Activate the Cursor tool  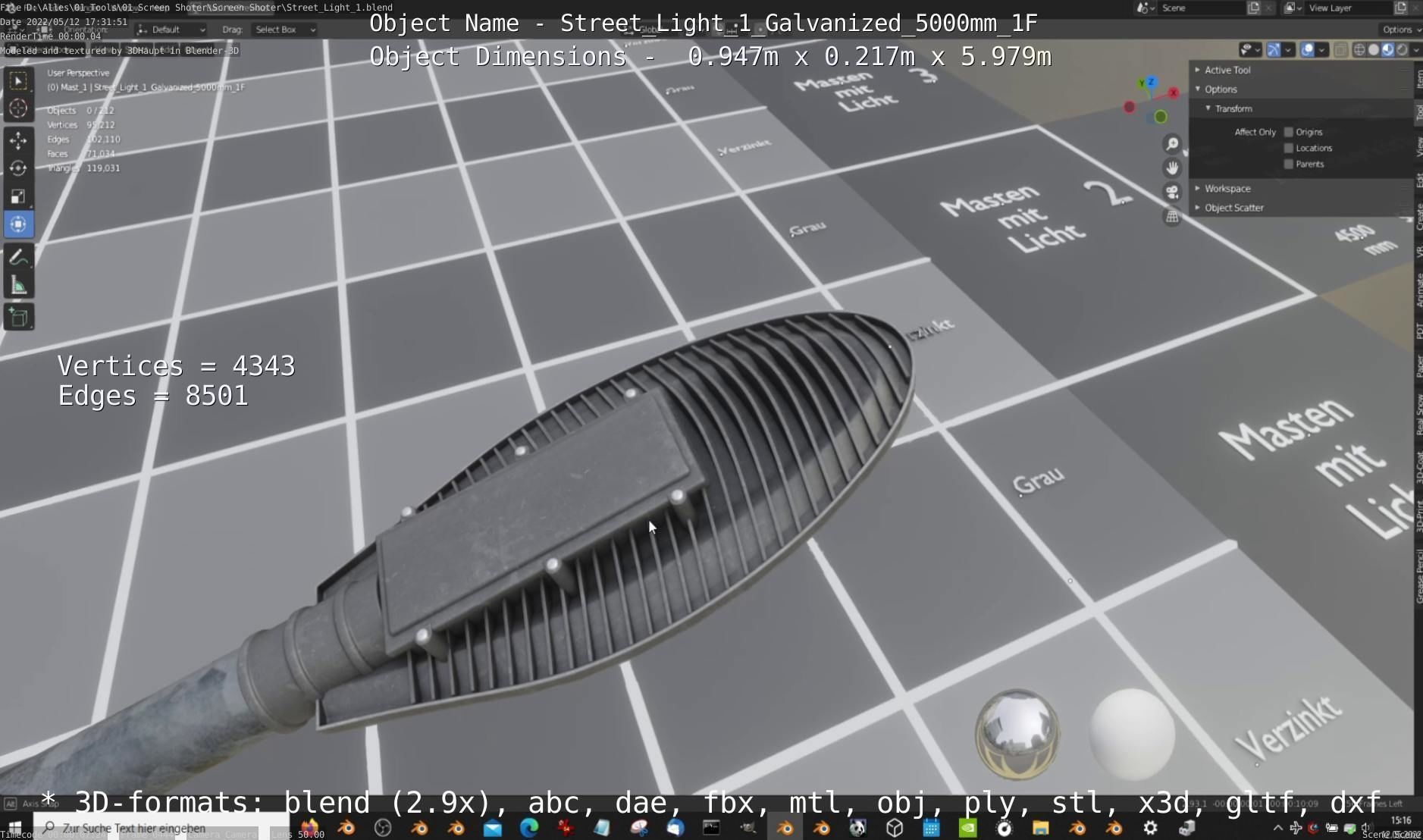coord(19,108)
